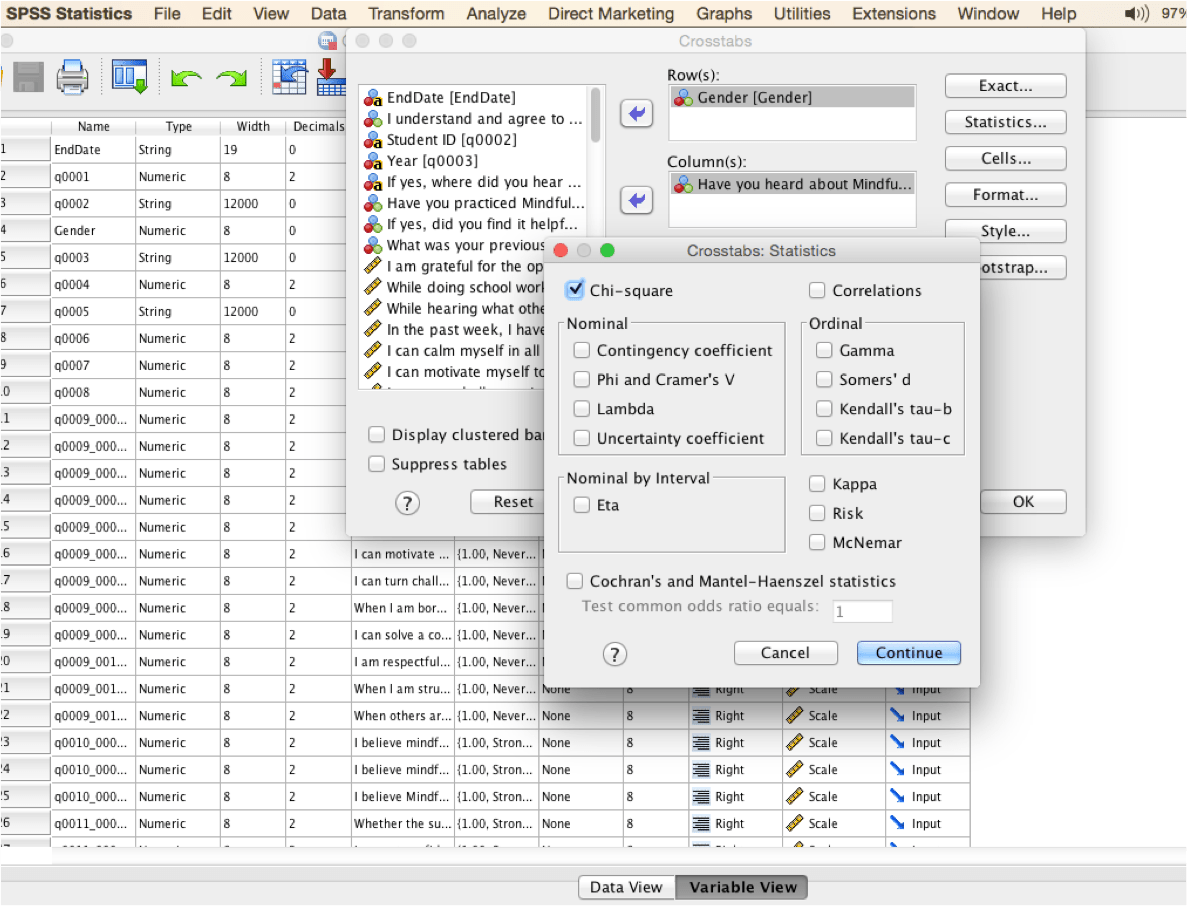Click the Cells... button
The width and height of the screenshot is (1187, 906).
(x=1005, y=158)
